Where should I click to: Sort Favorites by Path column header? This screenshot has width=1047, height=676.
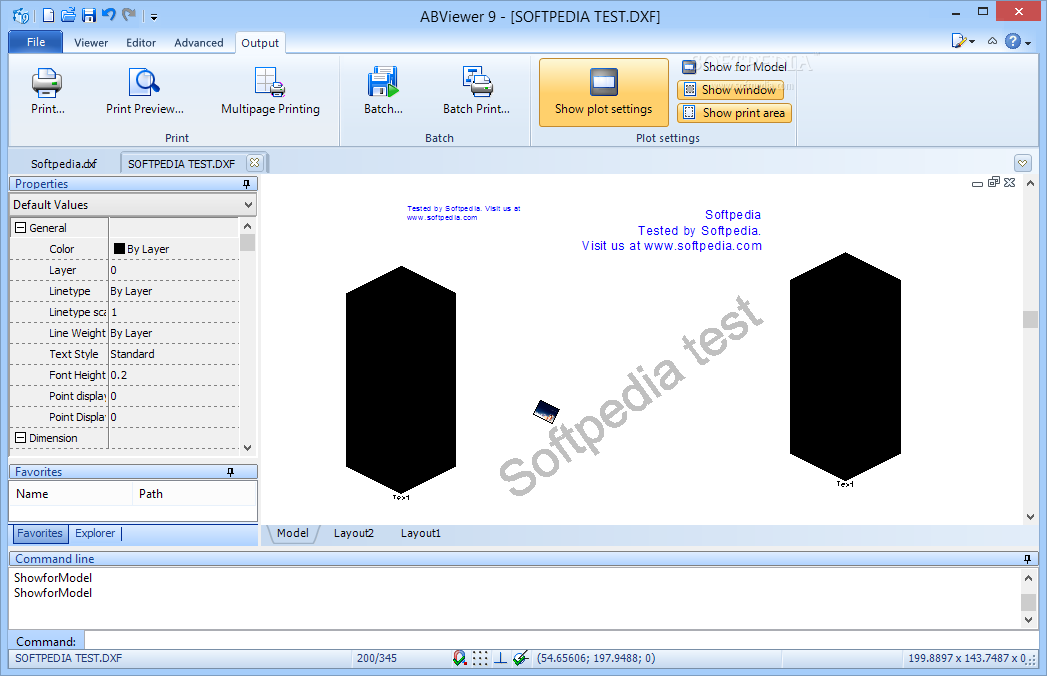pyautogui.click(x=194, y=494)
